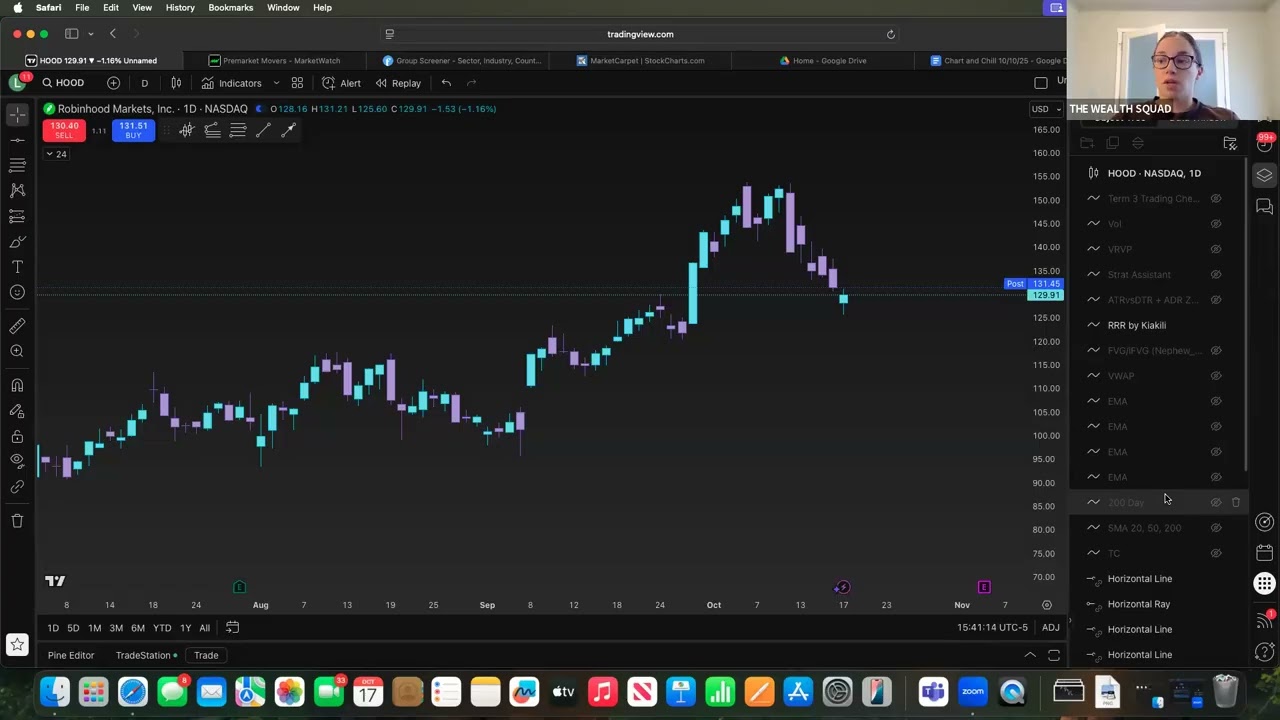Viewport: 1280px width, 720px height.
Task: Open Safari History menu
Action: [x=180, y=7]
